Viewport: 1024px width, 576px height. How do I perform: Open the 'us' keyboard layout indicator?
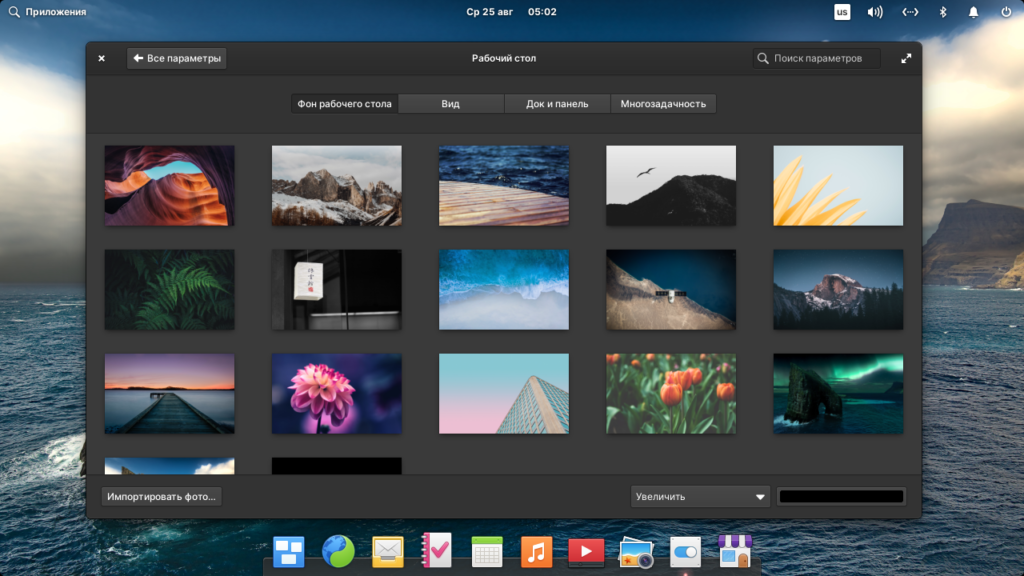coord(842,12)
